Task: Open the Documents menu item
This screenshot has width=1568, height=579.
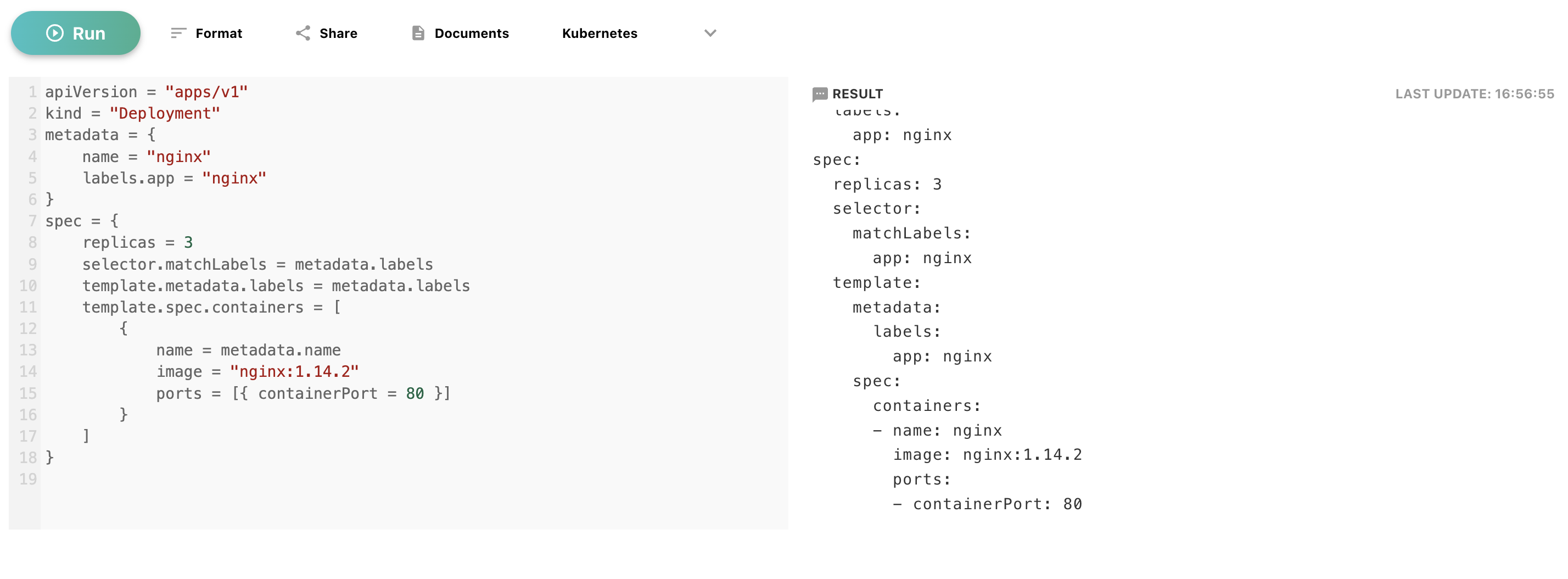Action: pyautogui.click(x=460, y=33)
